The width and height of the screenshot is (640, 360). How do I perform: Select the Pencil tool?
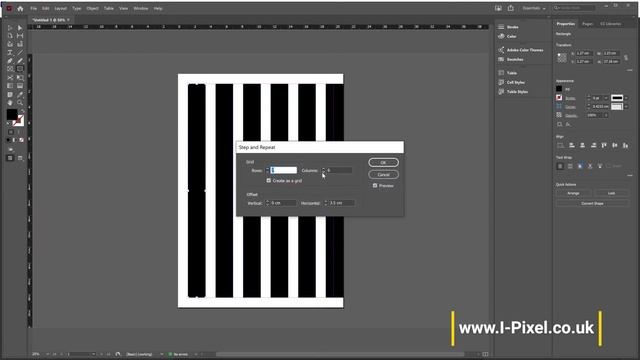pyautogui.click(x=20, y=61)
